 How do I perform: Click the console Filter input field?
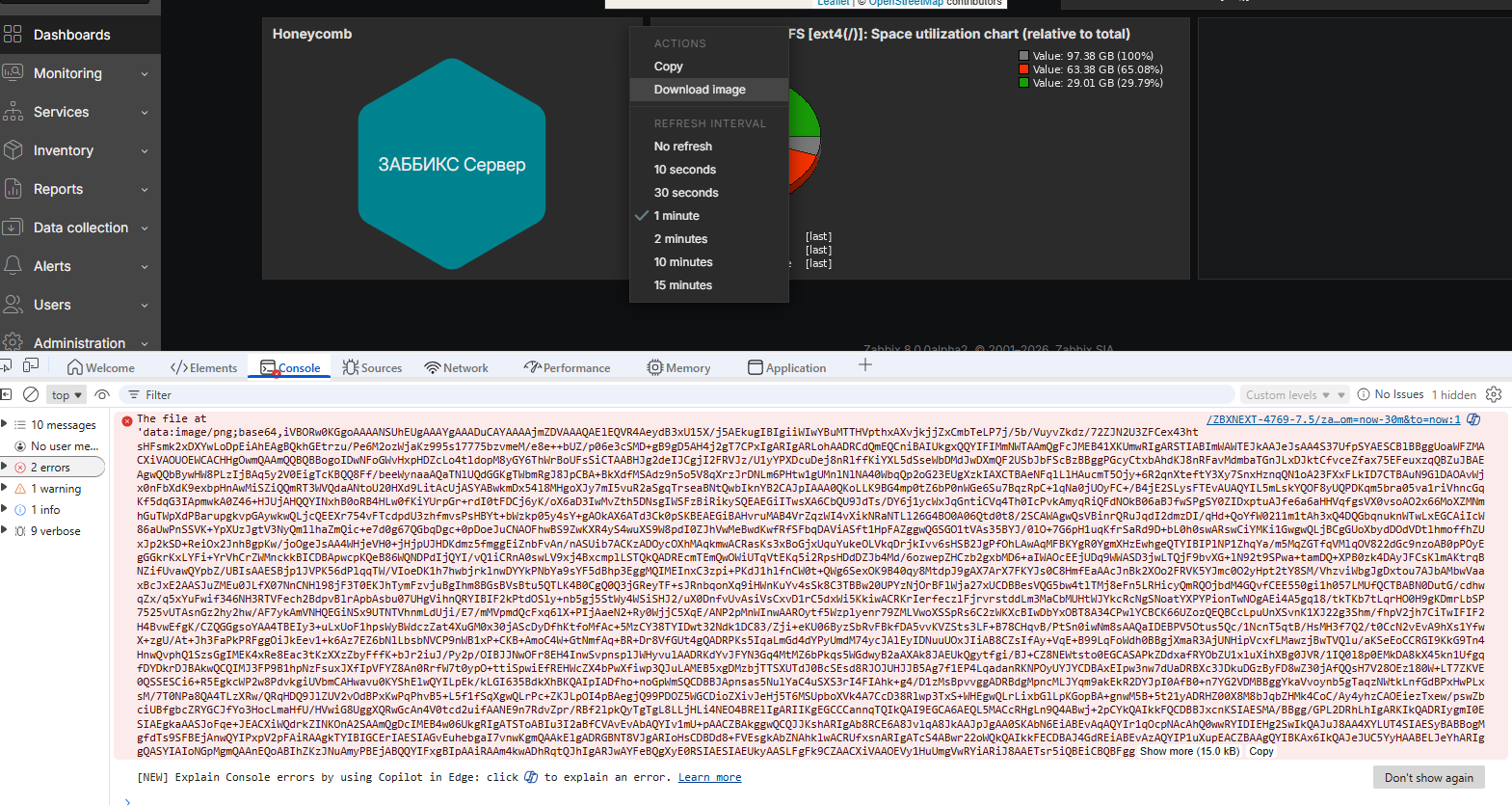[x=675, y=395]
